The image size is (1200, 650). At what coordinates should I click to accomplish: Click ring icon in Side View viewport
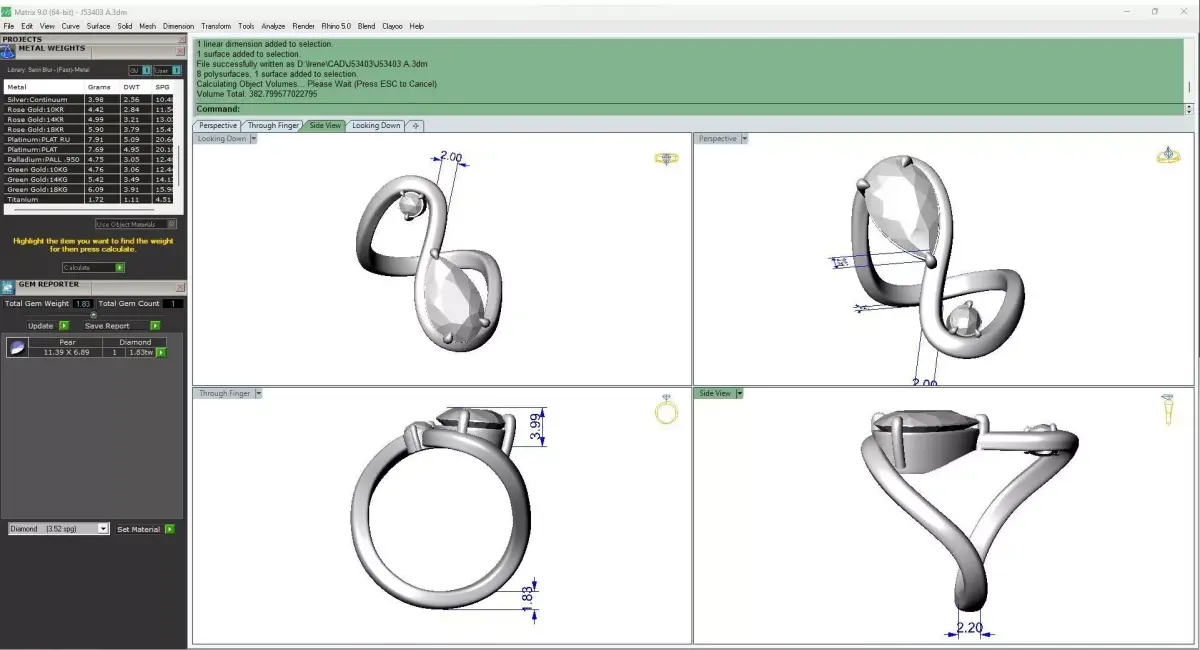pos(1169,410)
